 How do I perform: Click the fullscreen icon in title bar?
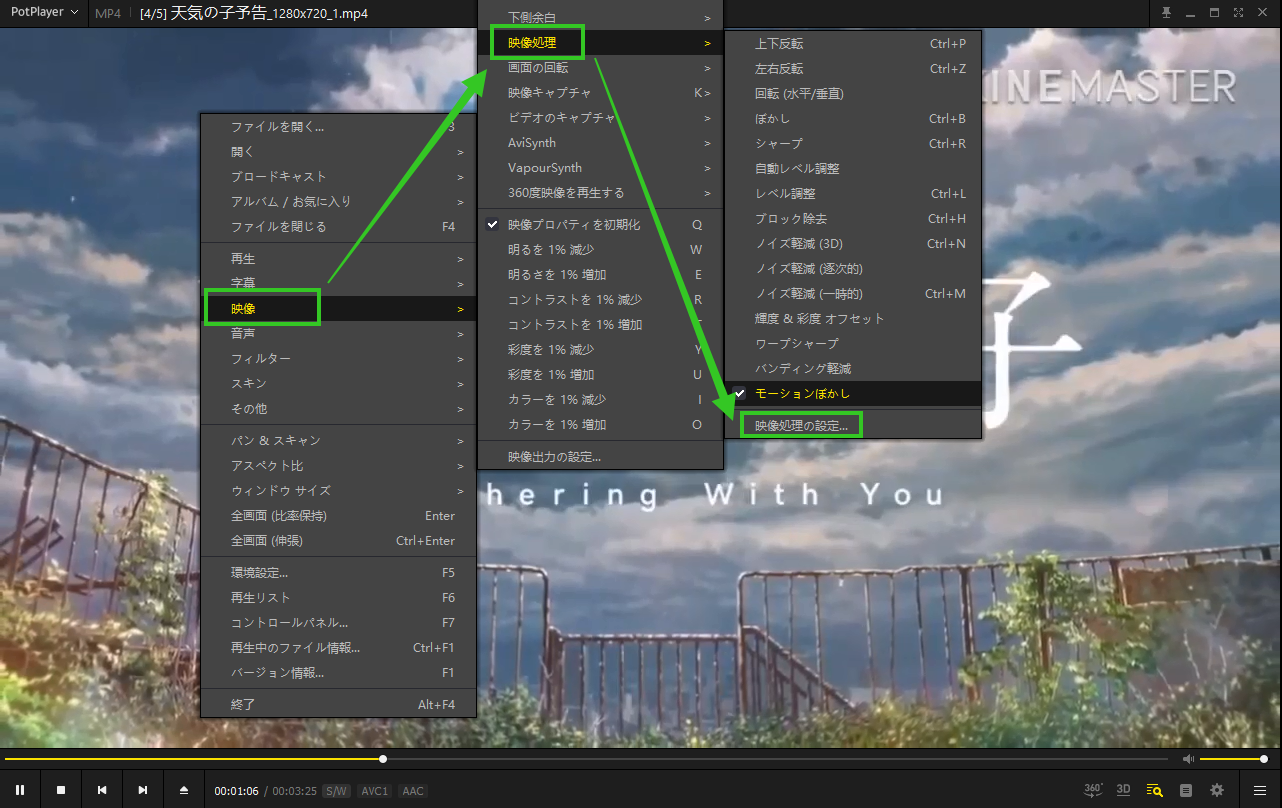click(x=1239, y=12)
